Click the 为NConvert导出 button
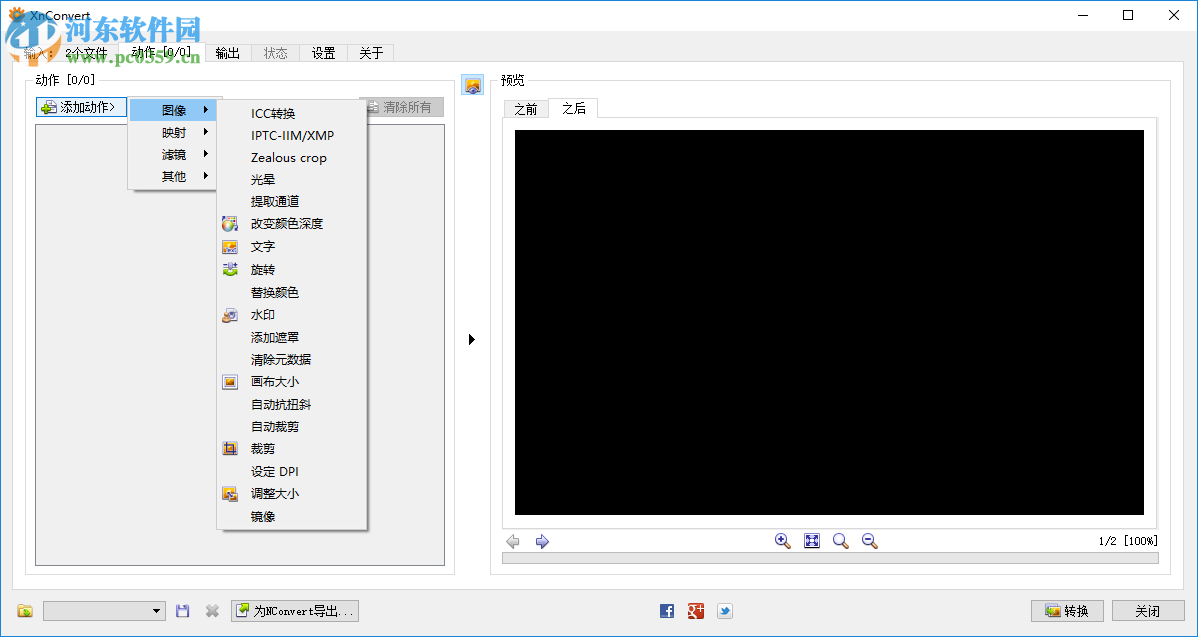 (x=294, y=610)
